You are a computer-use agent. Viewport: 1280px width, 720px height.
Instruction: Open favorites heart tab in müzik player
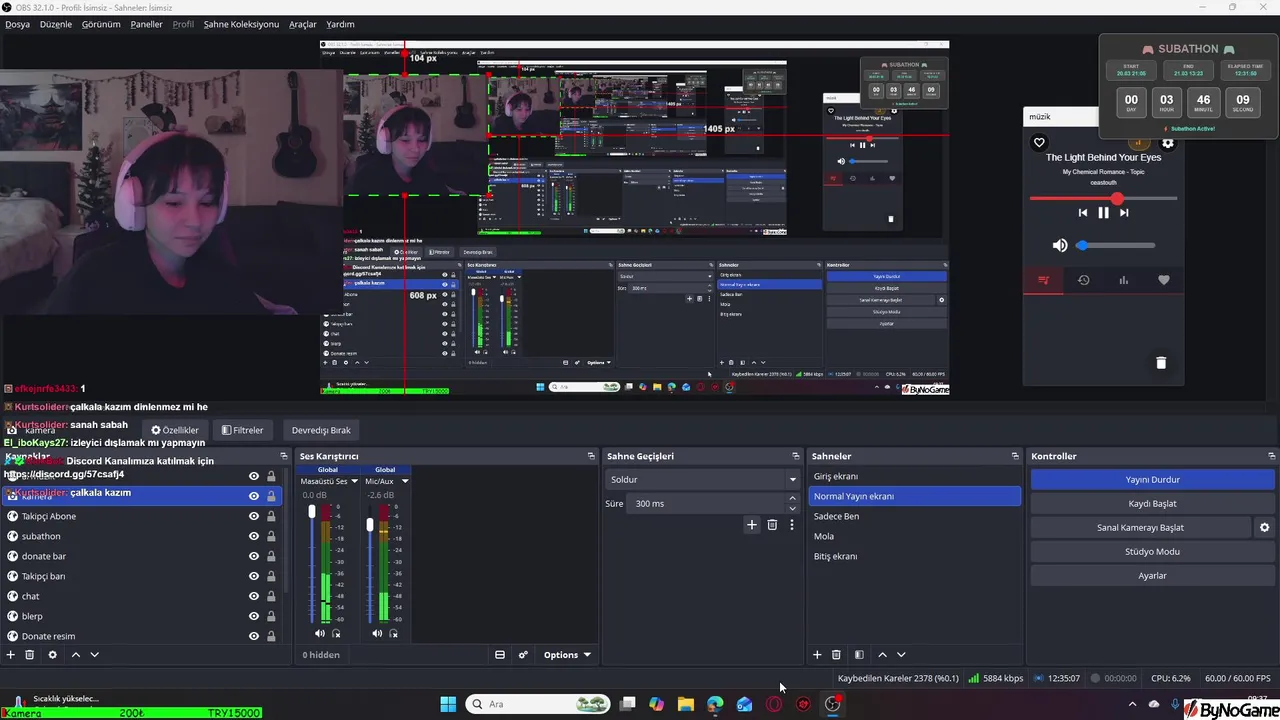point(1163,280)
